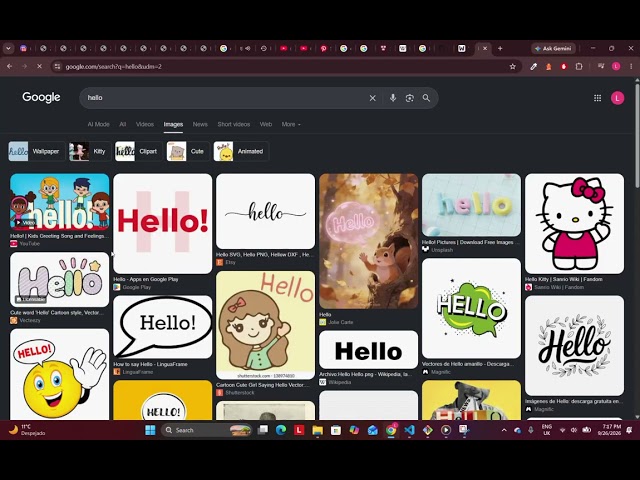Open the black bold Hello Wikipedia image
Viewport: 640px width, 480px height.
[x=369, y=350]
